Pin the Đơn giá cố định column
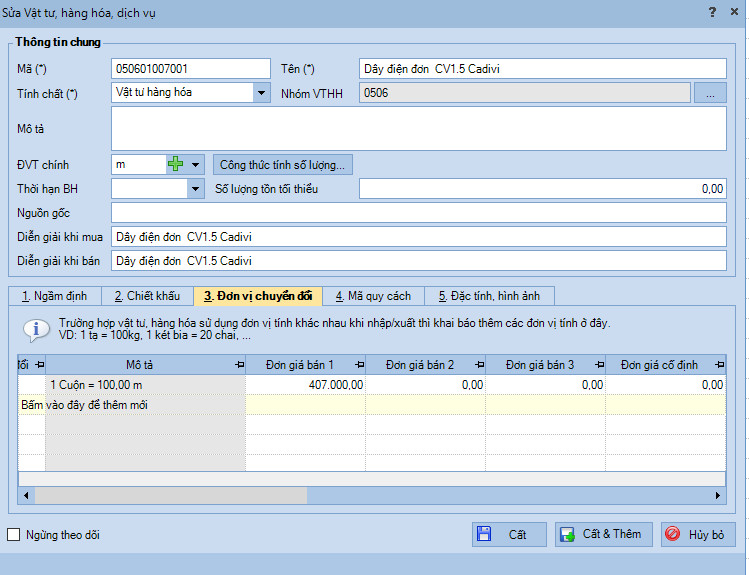Screen dimensions: 749x575 (719, 365)
